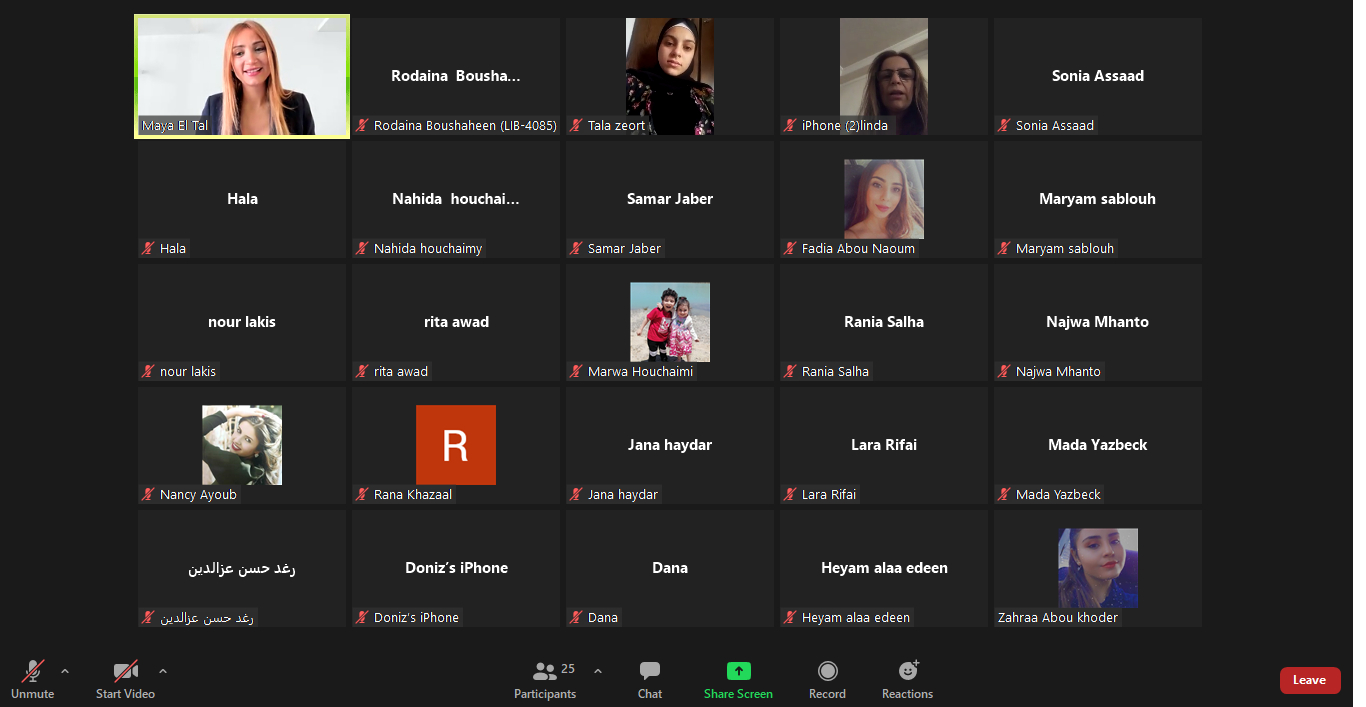Image resolution: width=1366 pixels, height=707 pixels.
Task: Click the "iPhone (2)linda" name label
Action: [x=845, y=126]
